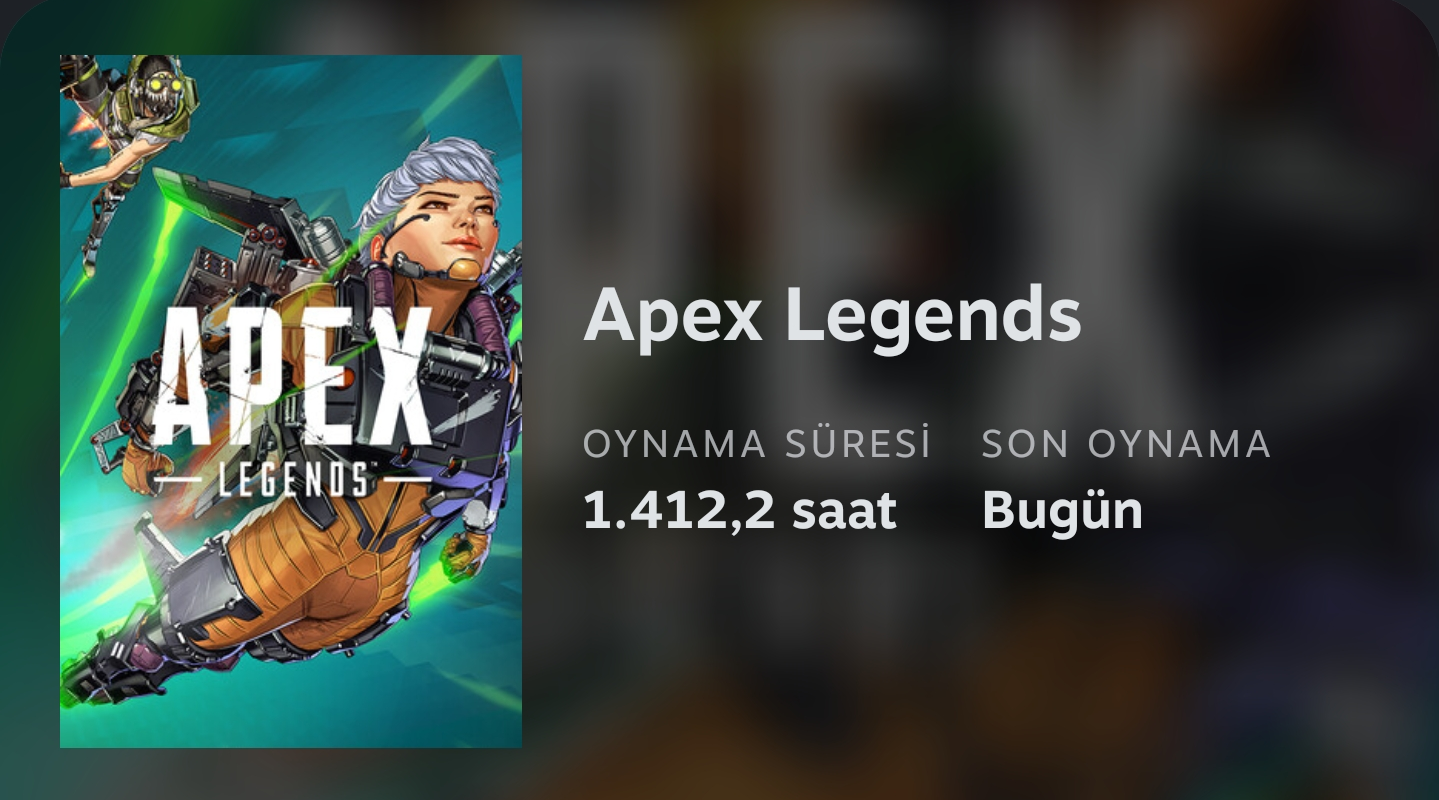
Task: Select the OYNAMA SÜRESİ label
Action: 757,444
